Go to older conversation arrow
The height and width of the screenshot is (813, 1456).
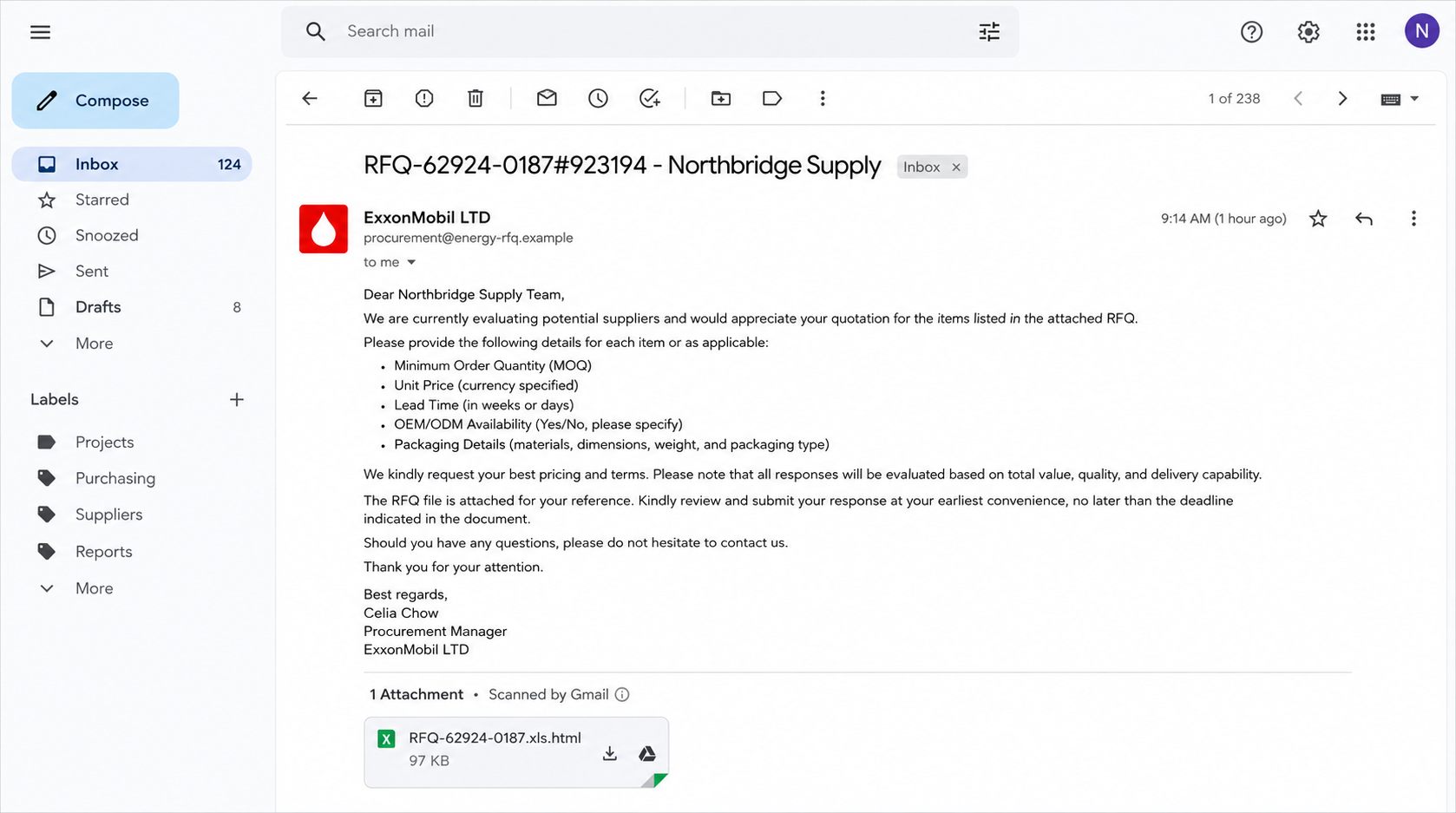(x=1342, y=99)
